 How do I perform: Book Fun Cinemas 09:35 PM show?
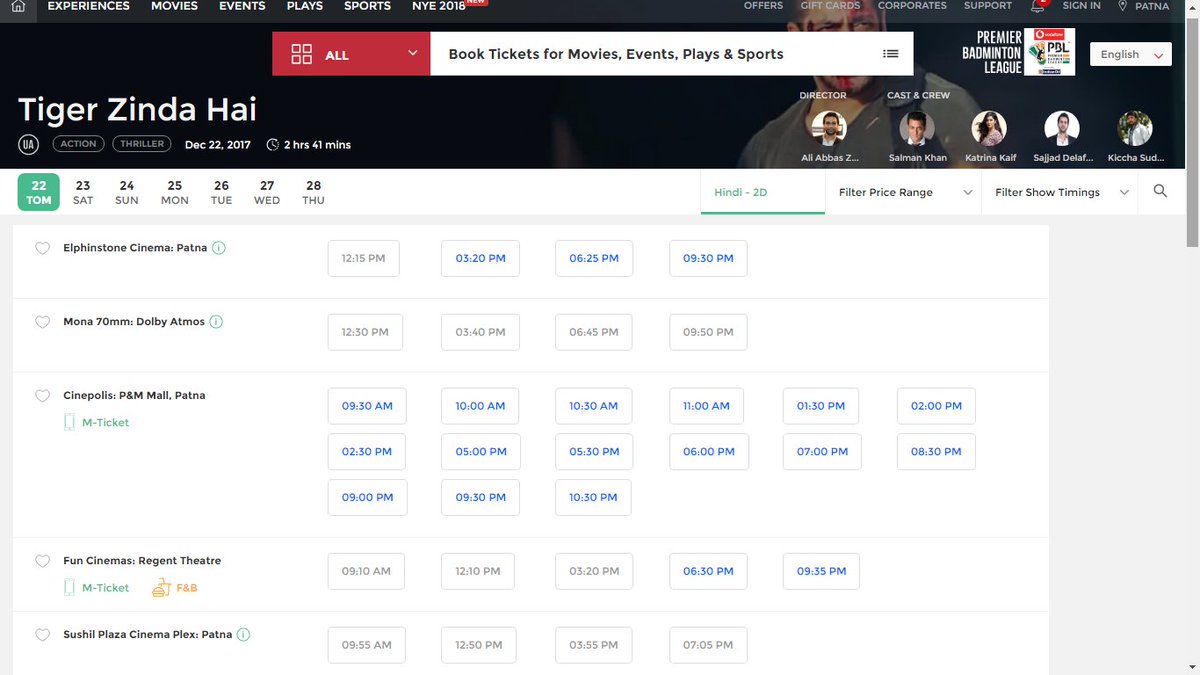tap(822, 571)
